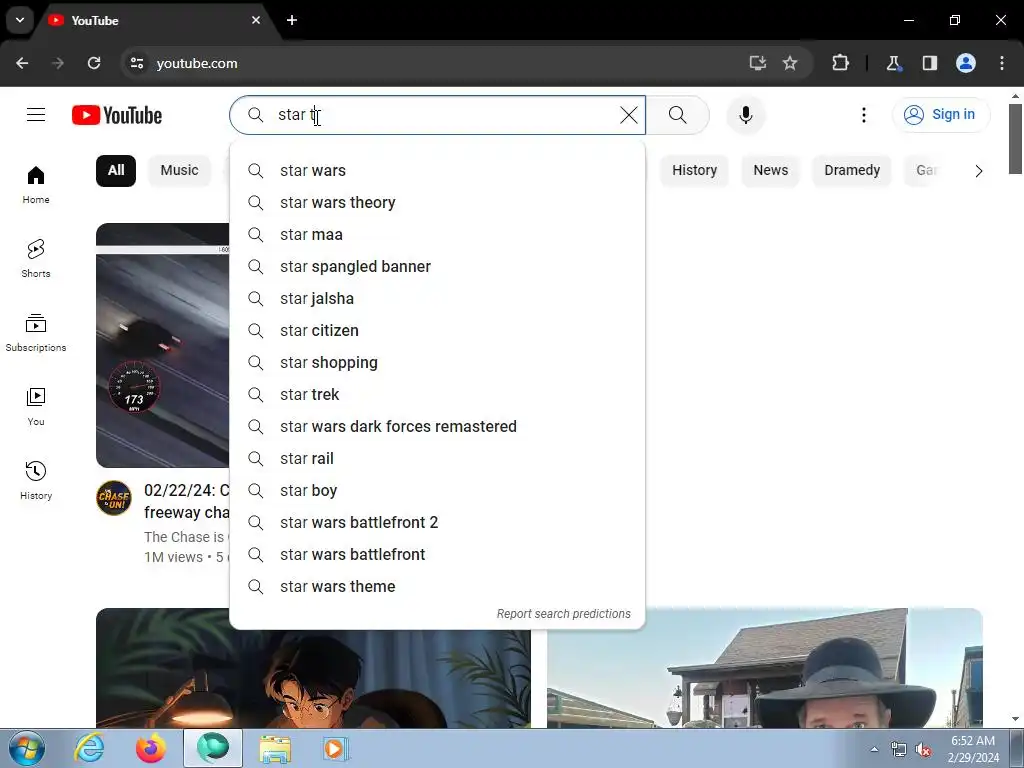This screenshot has height=768, width=1024.
Task: Launch Internet Explorer from taskbar
Action: point(89,748)
